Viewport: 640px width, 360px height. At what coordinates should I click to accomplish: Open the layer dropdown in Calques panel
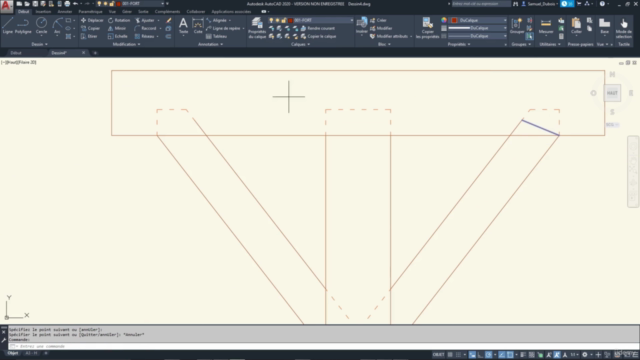(311, 20)
